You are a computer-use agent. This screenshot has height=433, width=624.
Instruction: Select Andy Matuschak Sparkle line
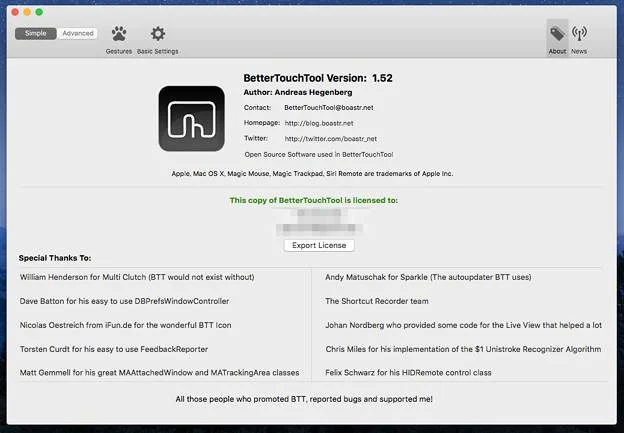pyautogui.click(x=428, y=277)
